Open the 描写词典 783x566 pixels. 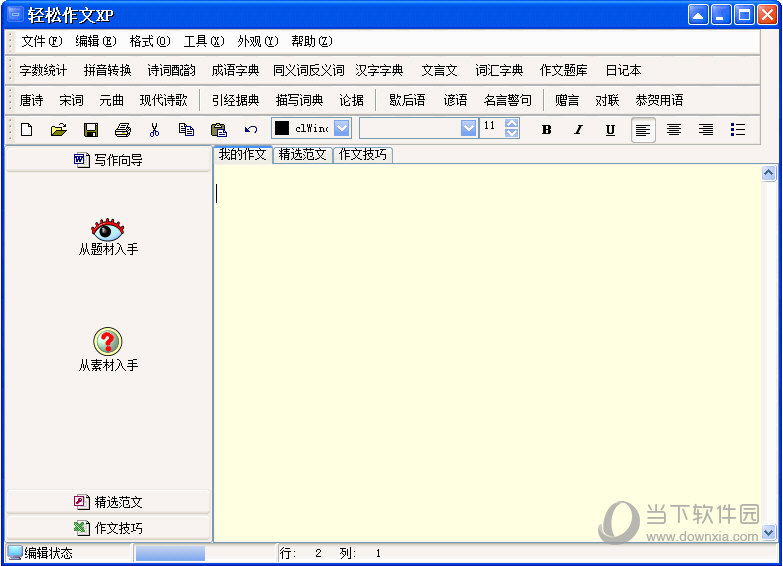click(x=299, y=100)
